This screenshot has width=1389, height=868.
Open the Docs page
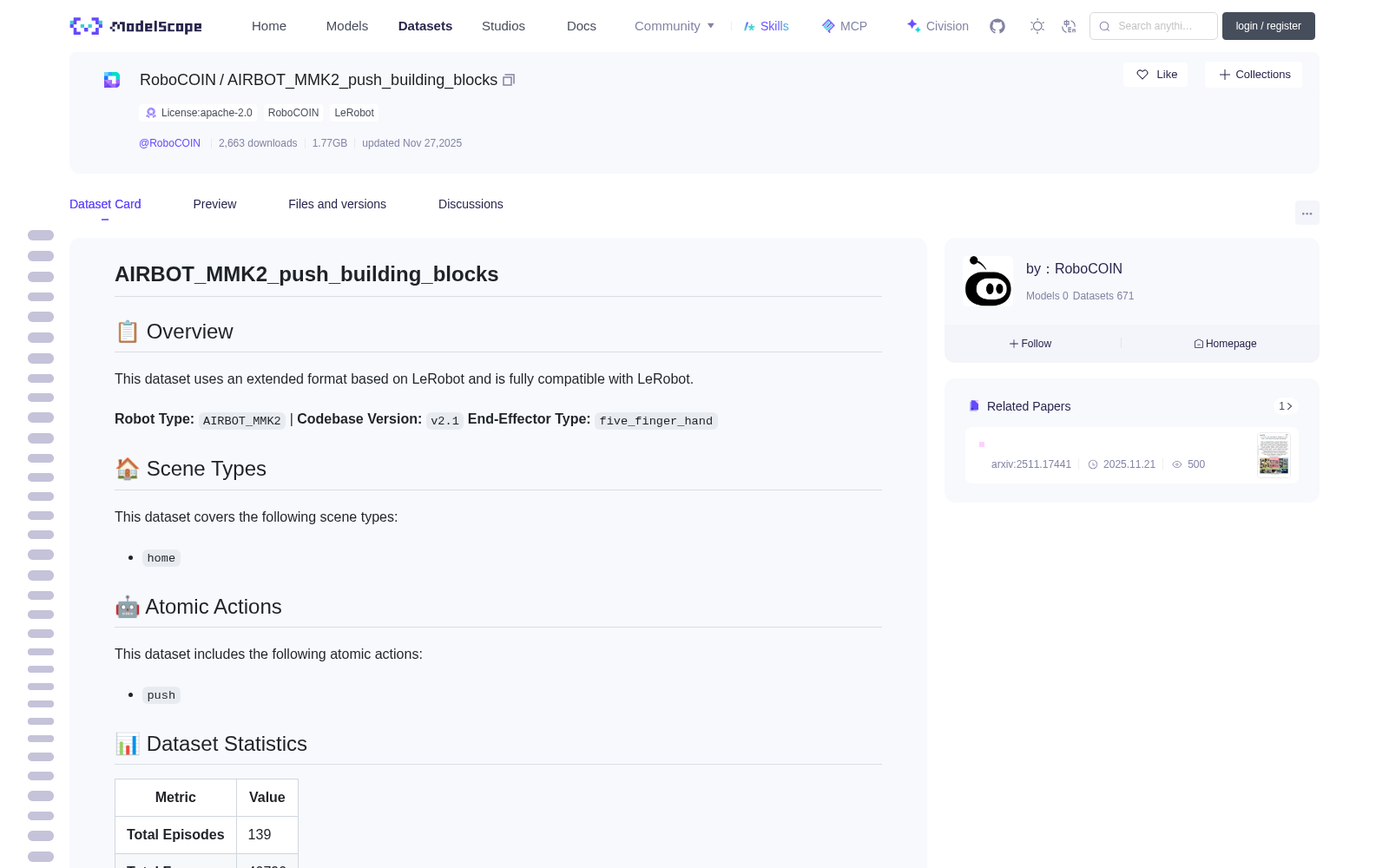[582, 26]
